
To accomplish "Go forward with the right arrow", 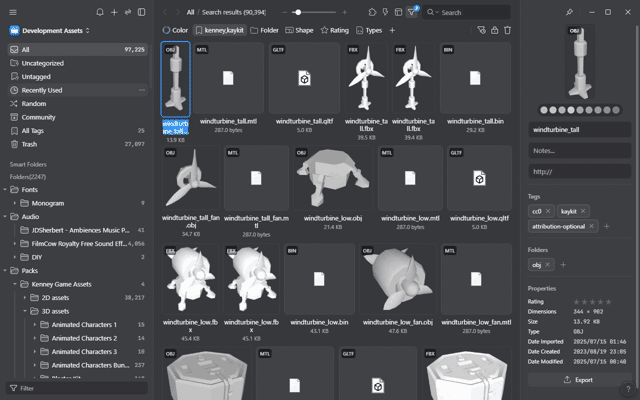I will click(178, 12).
